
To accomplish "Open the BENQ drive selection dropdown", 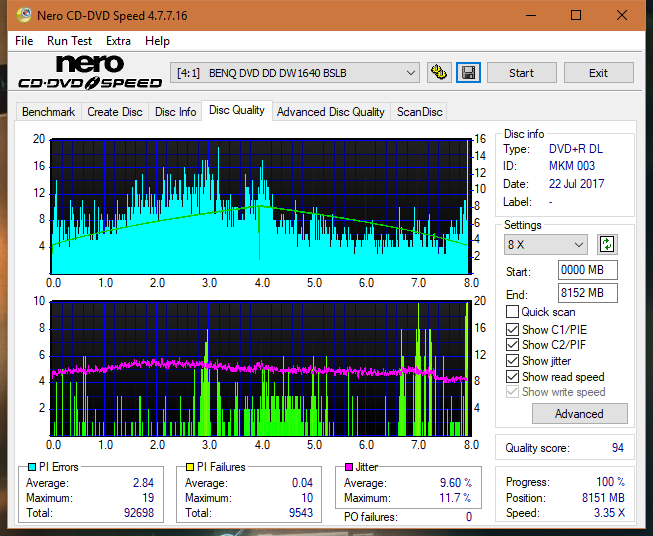I will (295, 73).
